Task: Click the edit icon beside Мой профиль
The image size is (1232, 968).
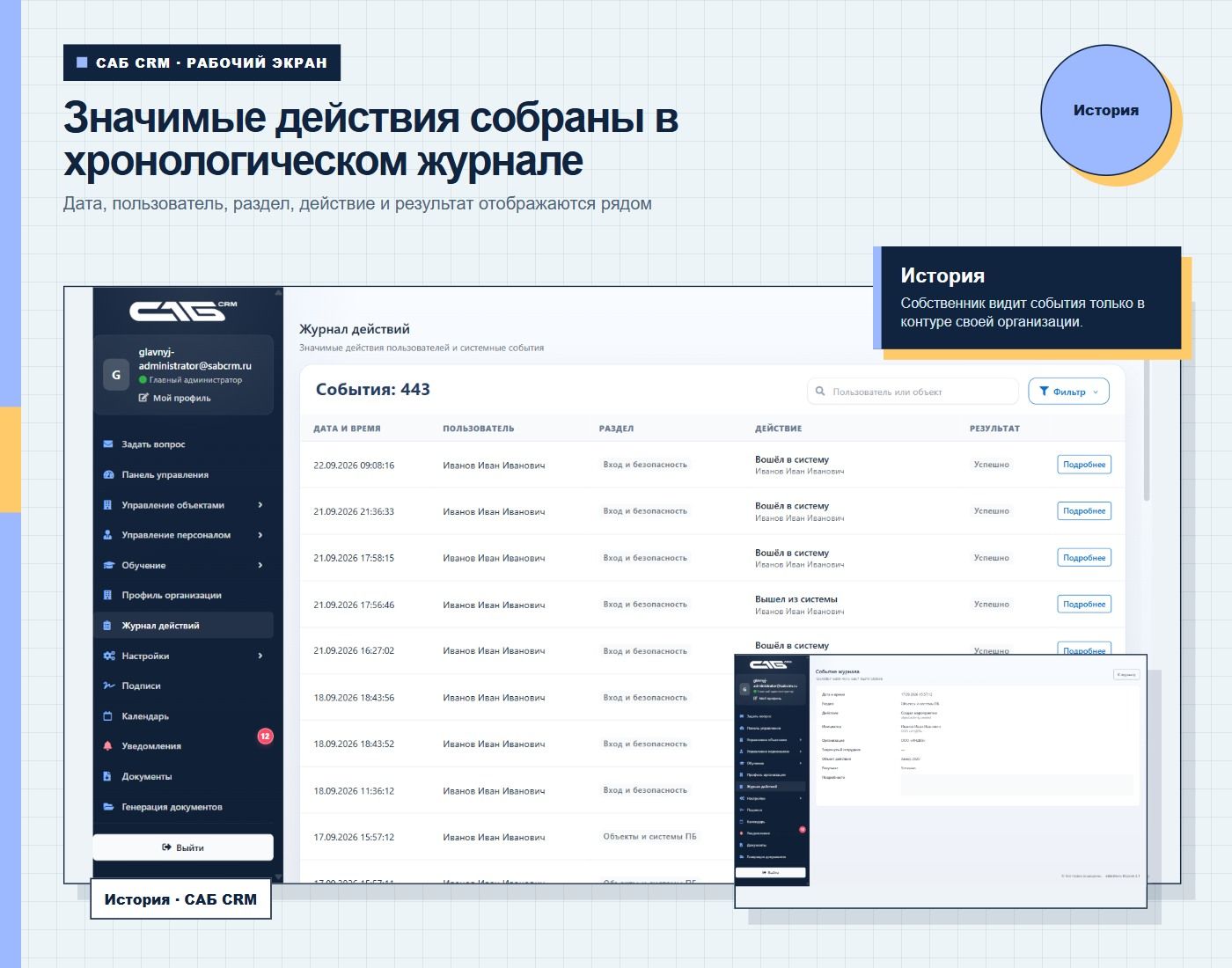Action: (143, 398)
